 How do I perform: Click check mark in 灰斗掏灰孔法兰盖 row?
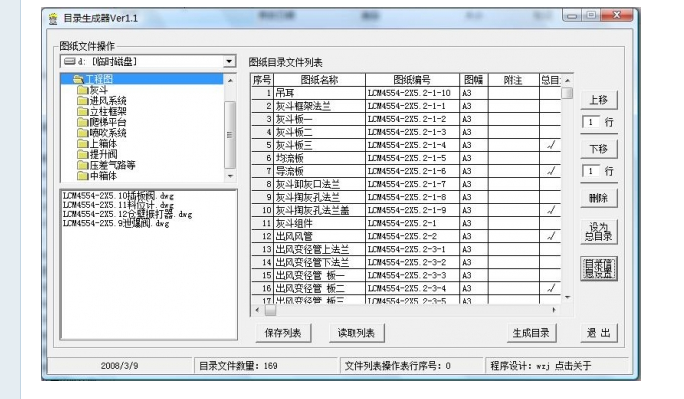551,210
